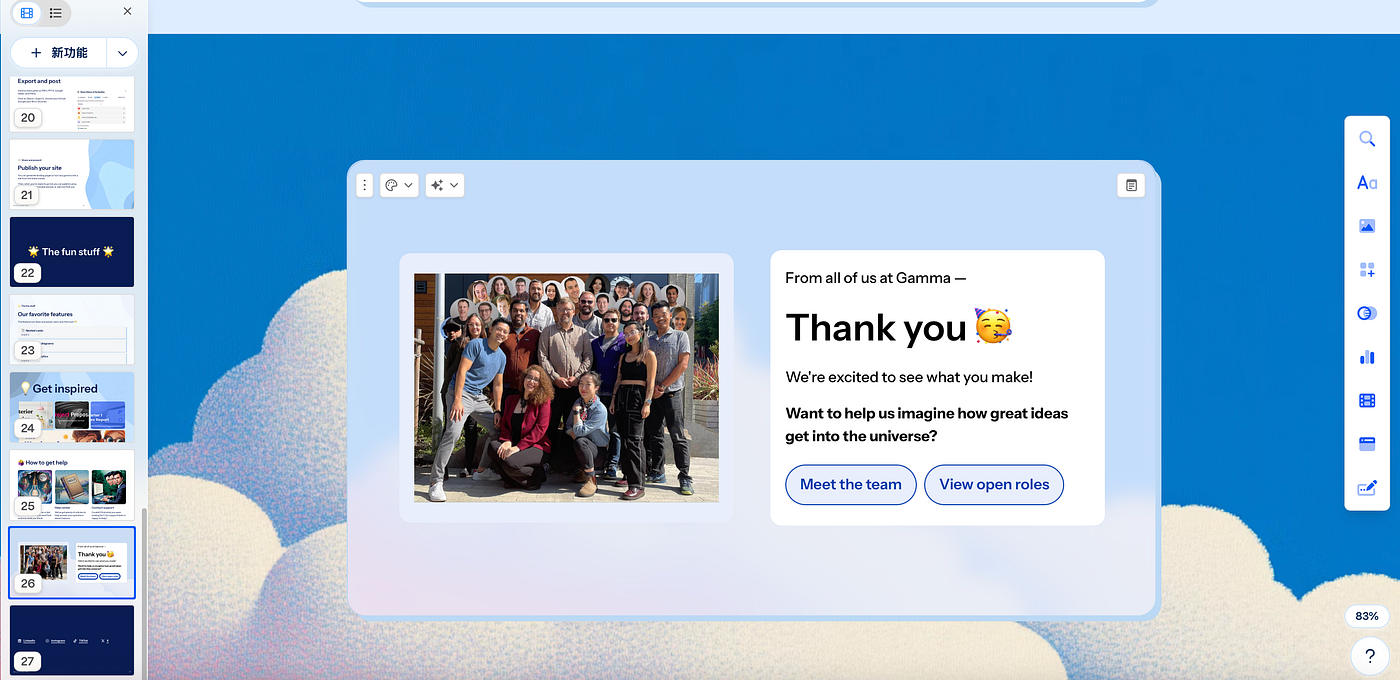Open the card notes icon
Screen dimensions: 1400x680
coord(1130,185)
